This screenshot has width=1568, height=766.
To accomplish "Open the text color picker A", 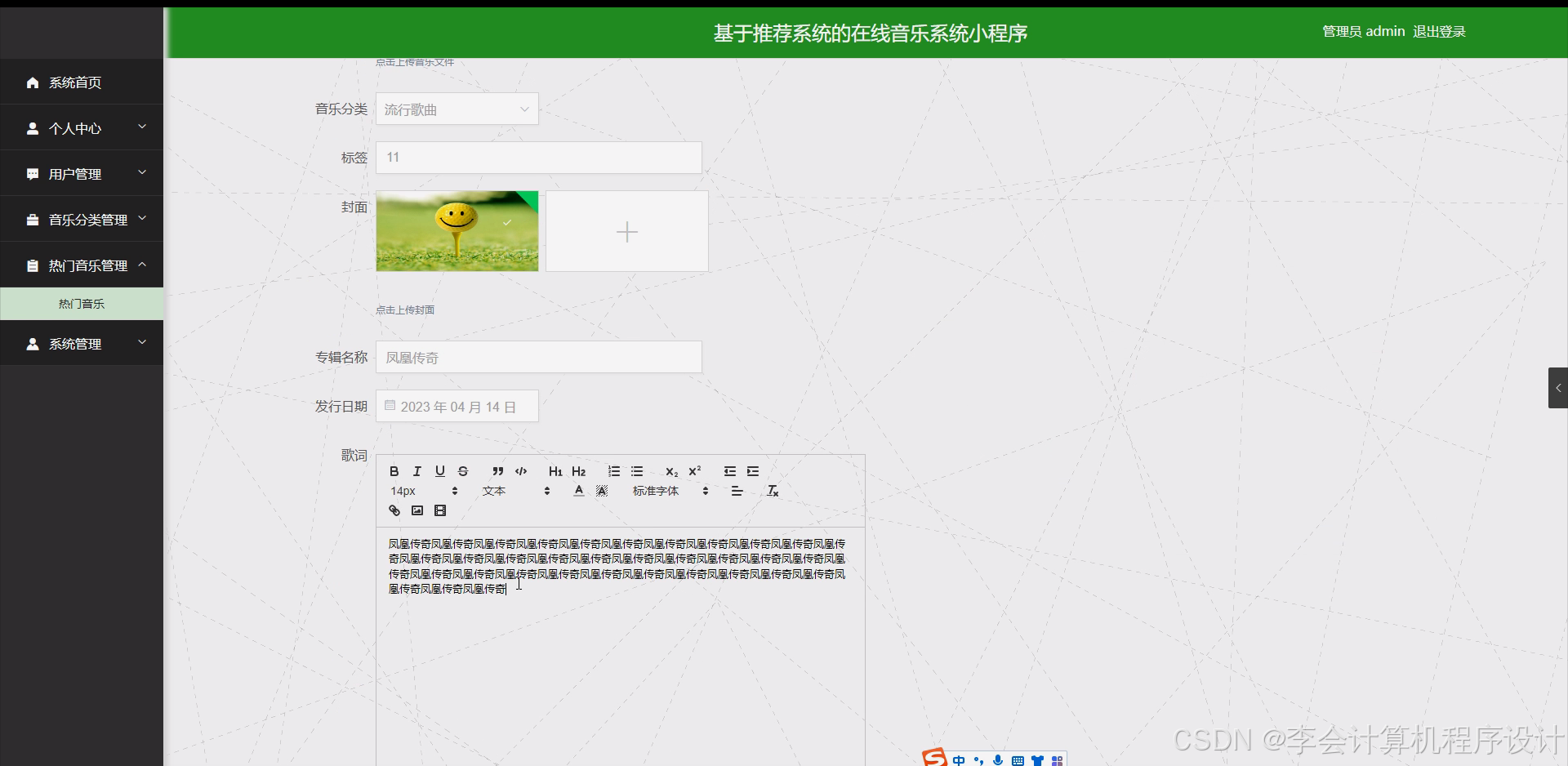I will tap(579, 491).
